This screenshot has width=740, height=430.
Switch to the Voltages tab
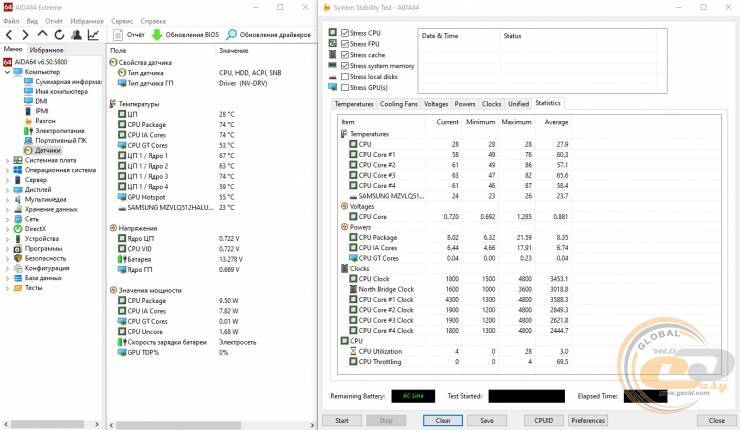pyautogui.click(x=436, y=104)
